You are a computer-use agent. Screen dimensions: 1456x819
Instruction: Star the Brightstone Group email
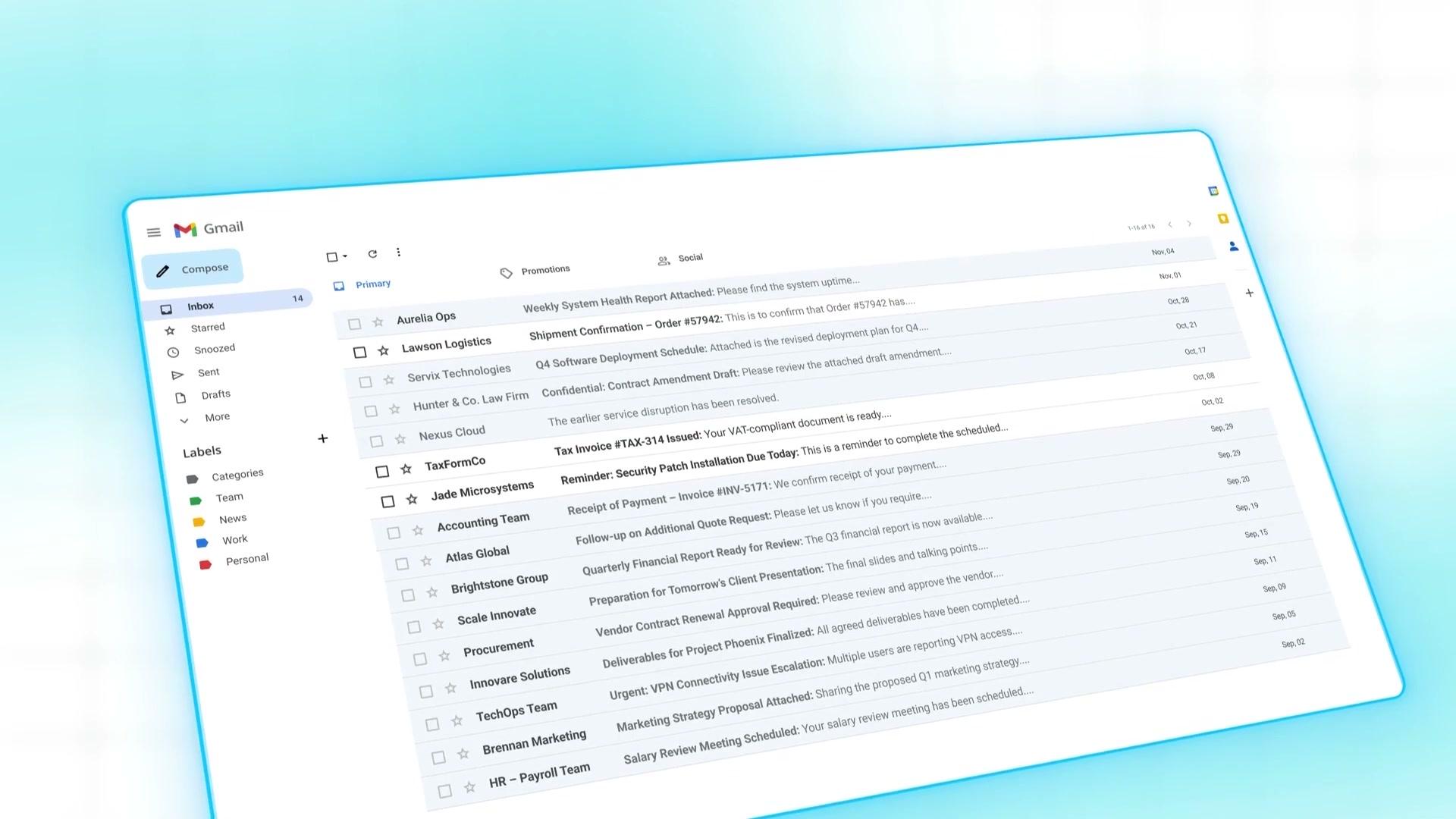click(432, 592)
